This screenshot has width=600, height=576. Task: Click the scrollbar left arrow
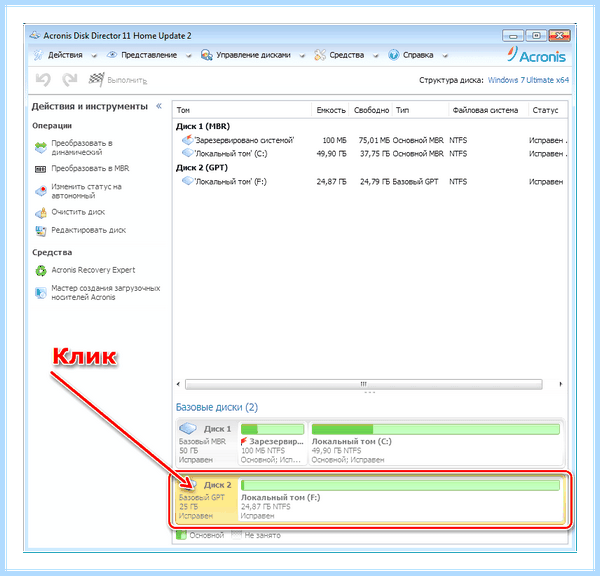pyautogui.click(x=178, y=384)
